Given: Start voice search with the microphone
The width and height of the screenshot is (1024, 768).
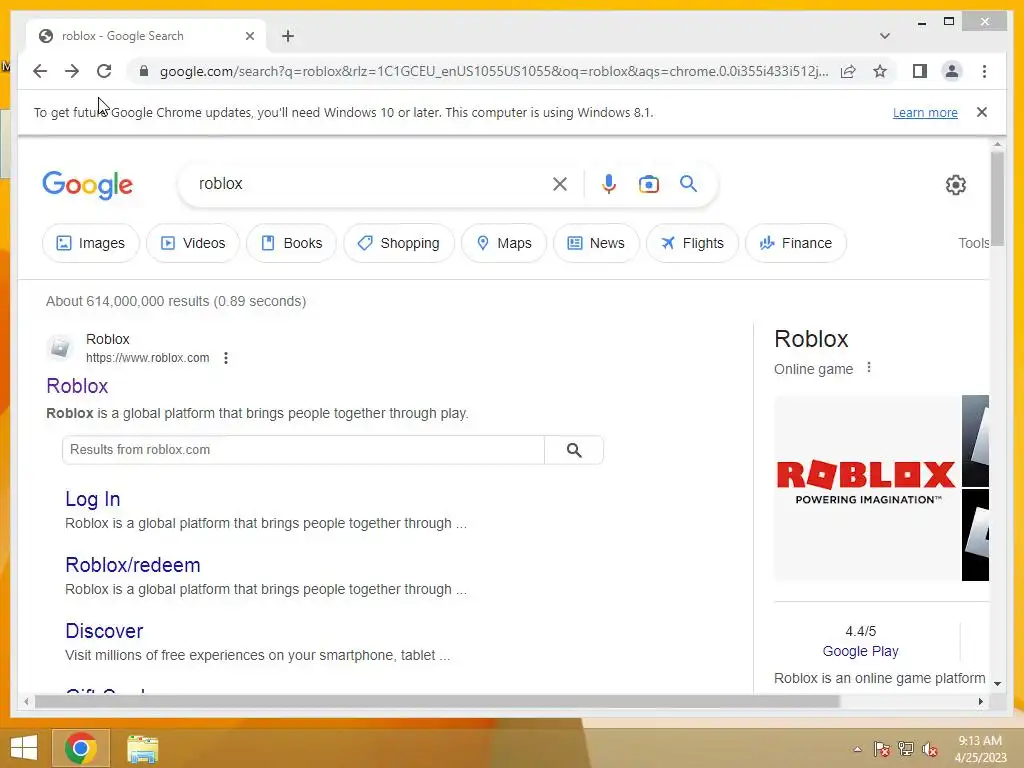Looking at the screenshot, I should (609, 184).
